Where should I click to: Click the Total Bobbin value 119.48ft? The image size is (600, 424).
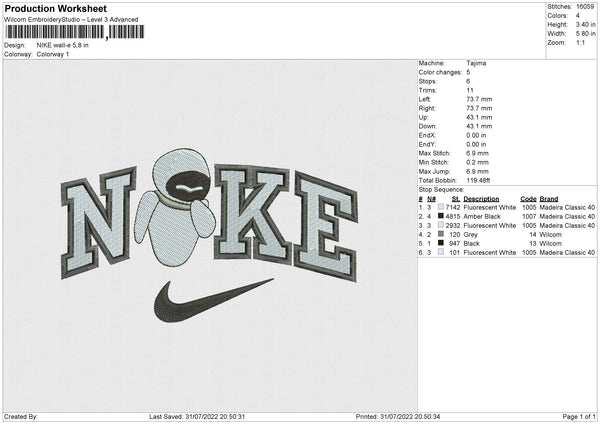point(478,180)
